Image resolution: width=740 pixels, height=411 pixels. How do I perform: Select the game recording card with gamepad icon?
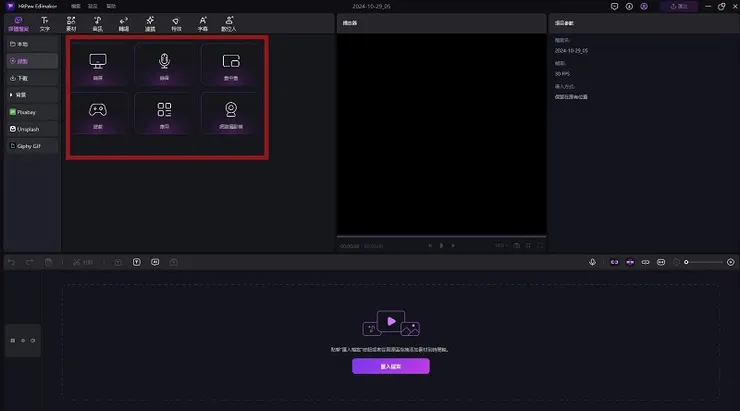tap(98, 114)
